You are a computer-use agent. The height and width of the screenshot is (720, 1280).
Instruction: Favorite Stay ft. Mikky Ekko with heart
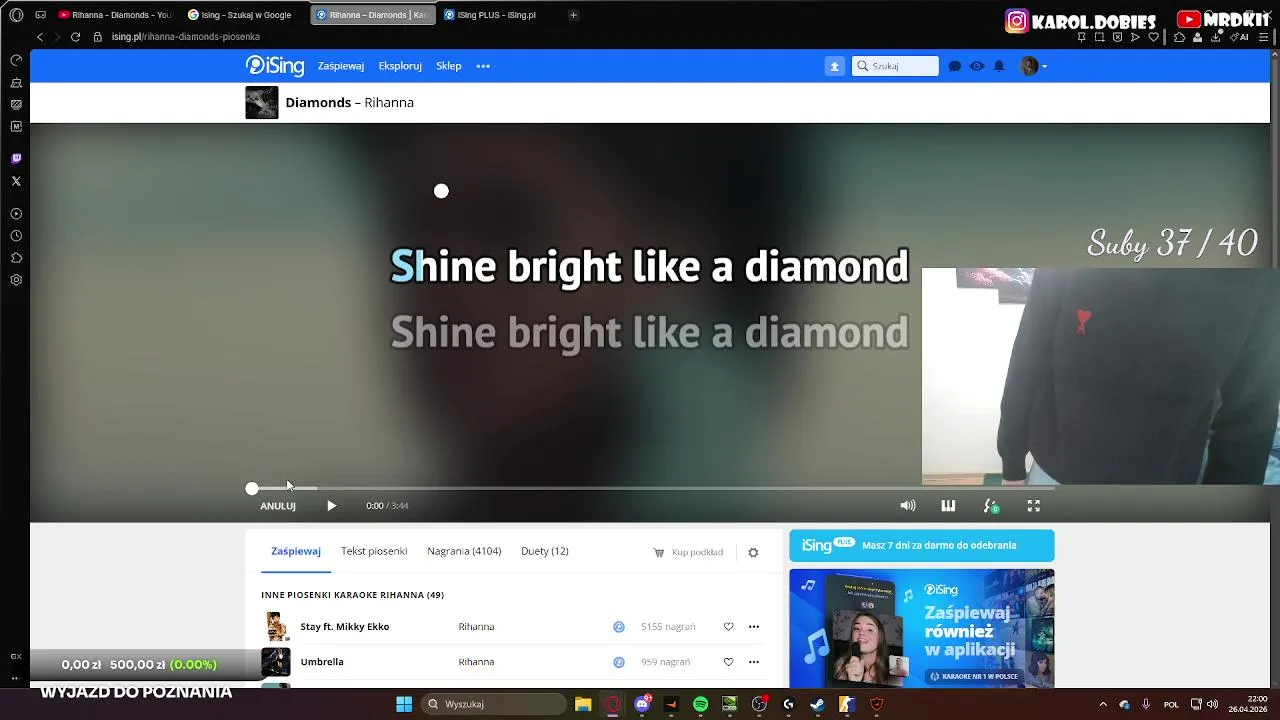click(x=729, y=627)
